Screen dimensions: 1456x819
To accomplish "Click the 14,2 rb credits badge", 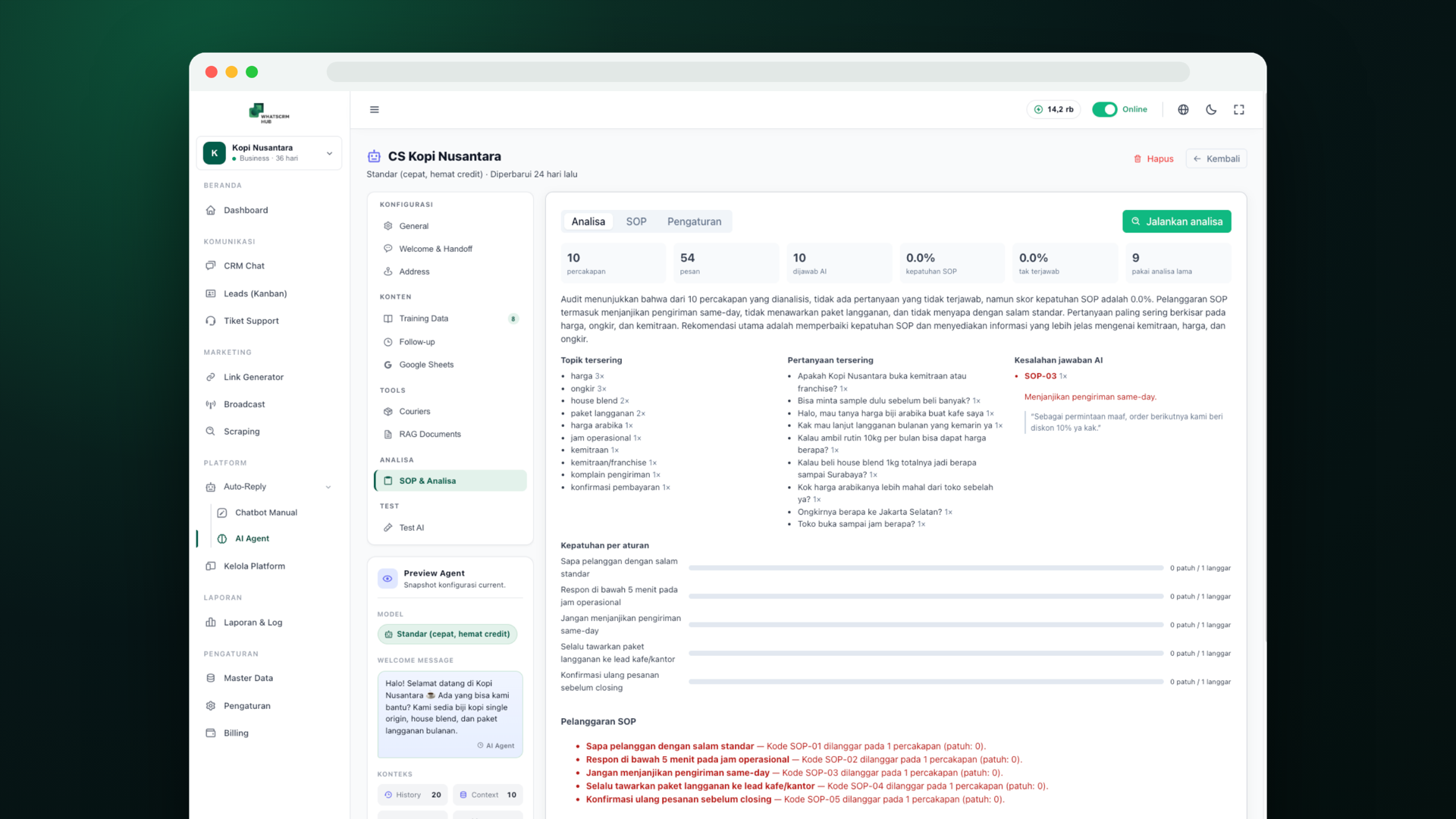I will (1054, 109).
